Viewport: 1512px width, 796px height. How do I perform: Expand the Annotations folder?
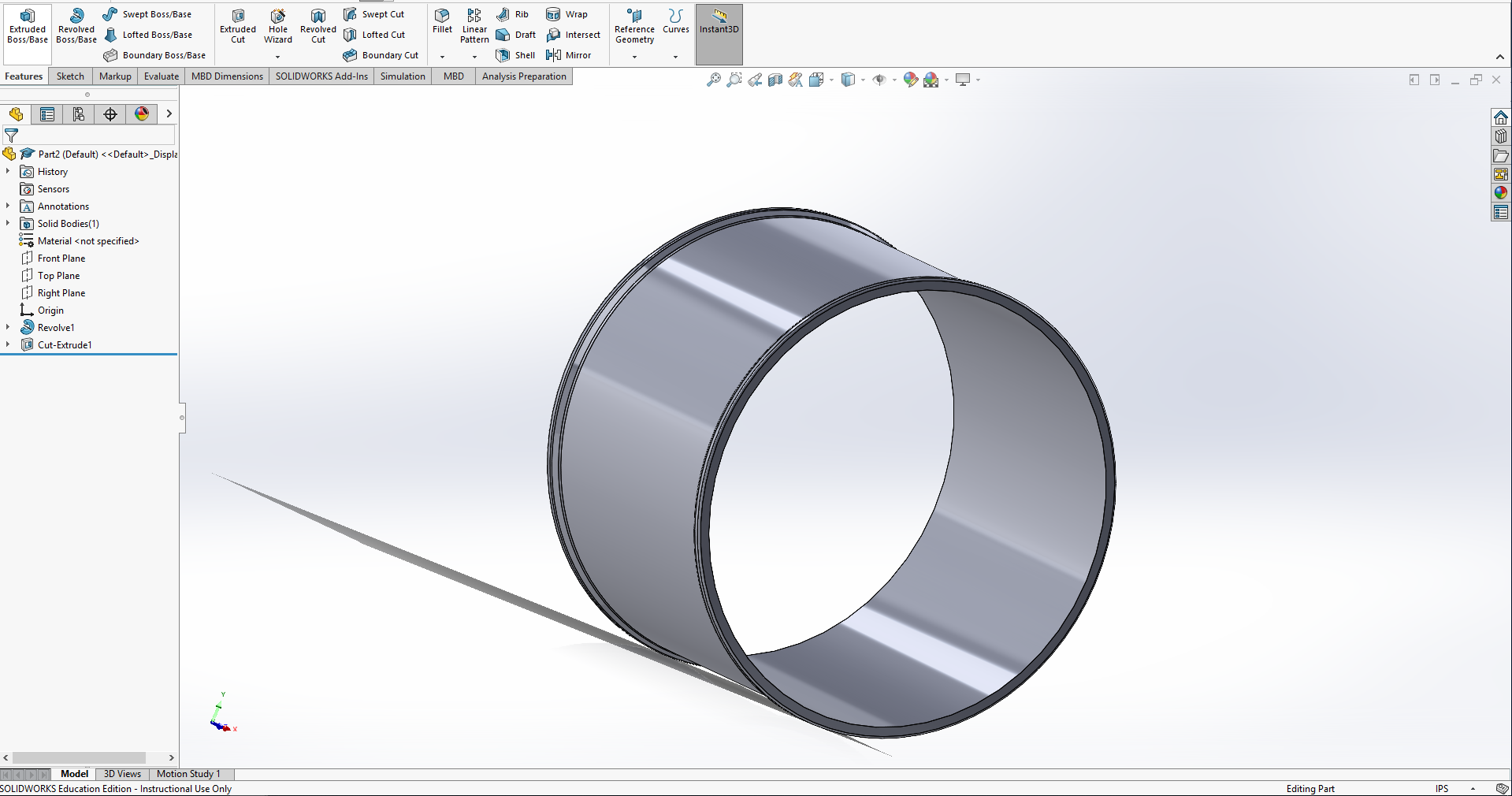point(7,206)
